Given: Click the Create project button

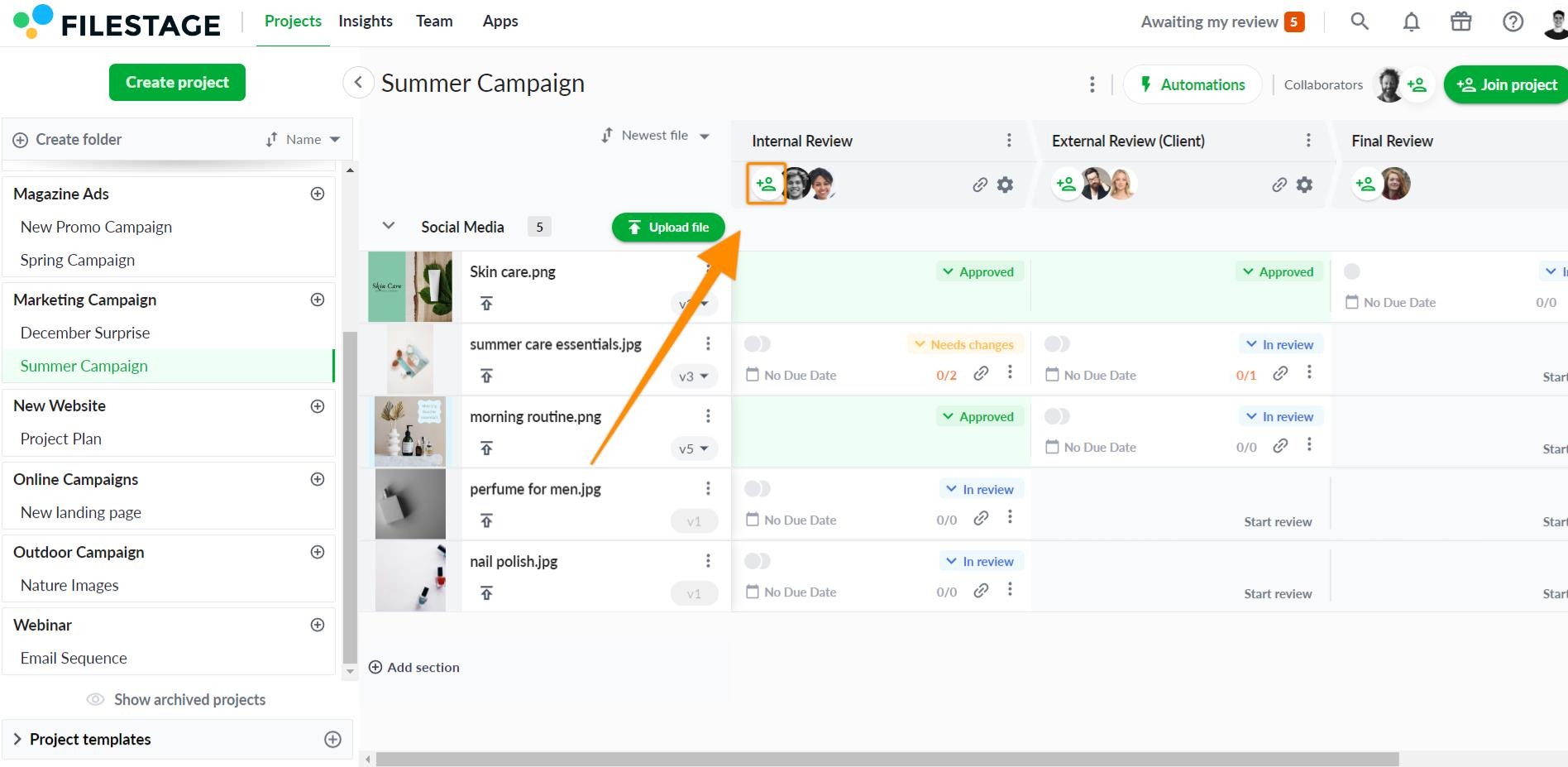Looking at the screenshot, I should [x=177, y=82].
